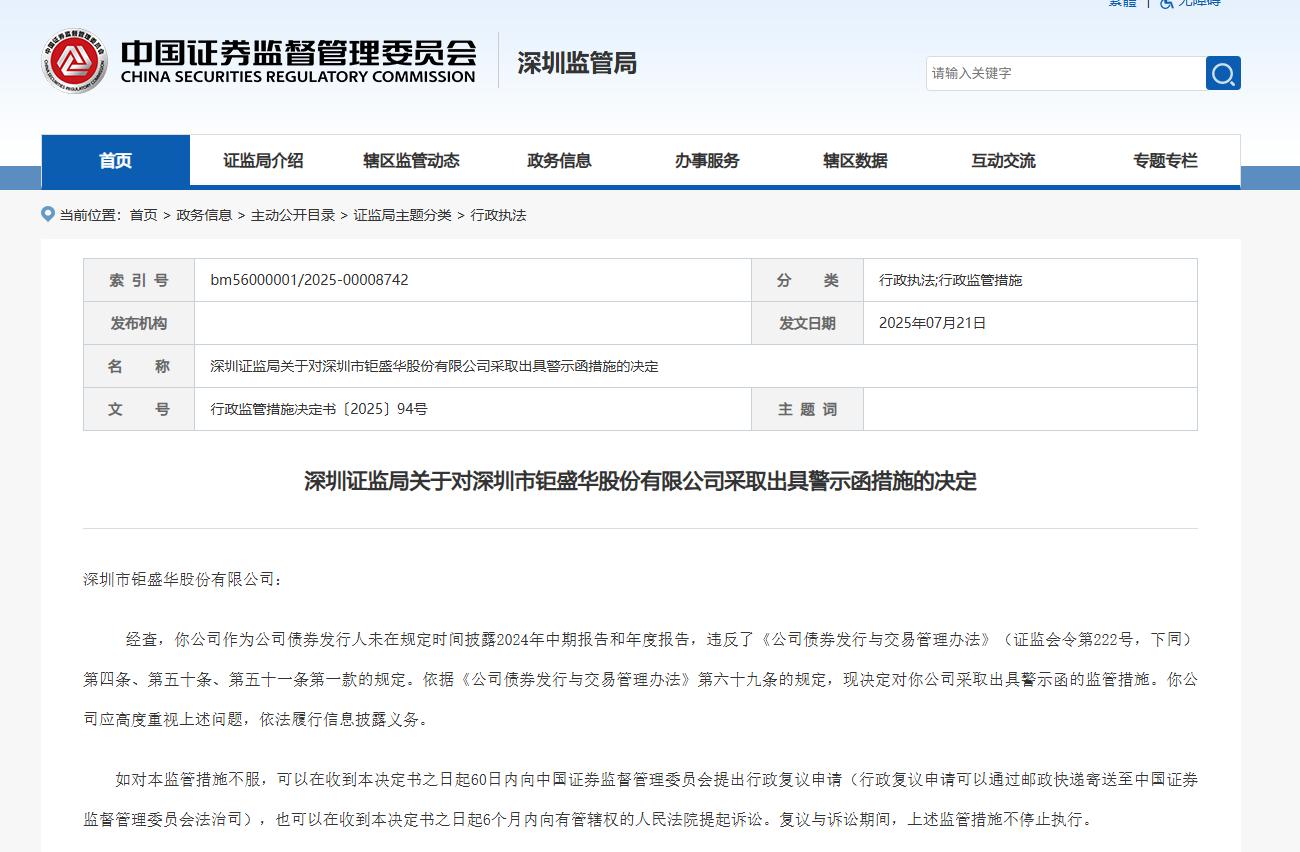The image size is (1300, 852).
Task: Click the 行政执法 breadcrumb link
Action: (498, 215)
